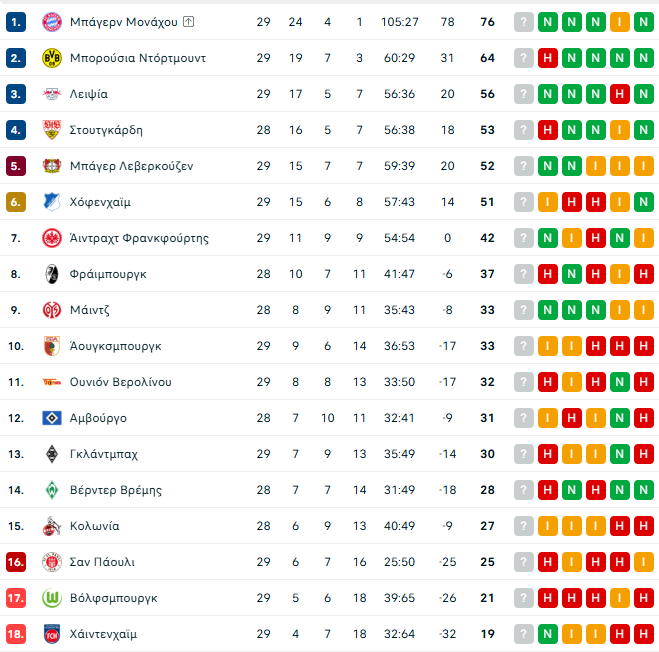
Task: Click the Borussia Dortmund club logo
Action: [x=51, y=58]
